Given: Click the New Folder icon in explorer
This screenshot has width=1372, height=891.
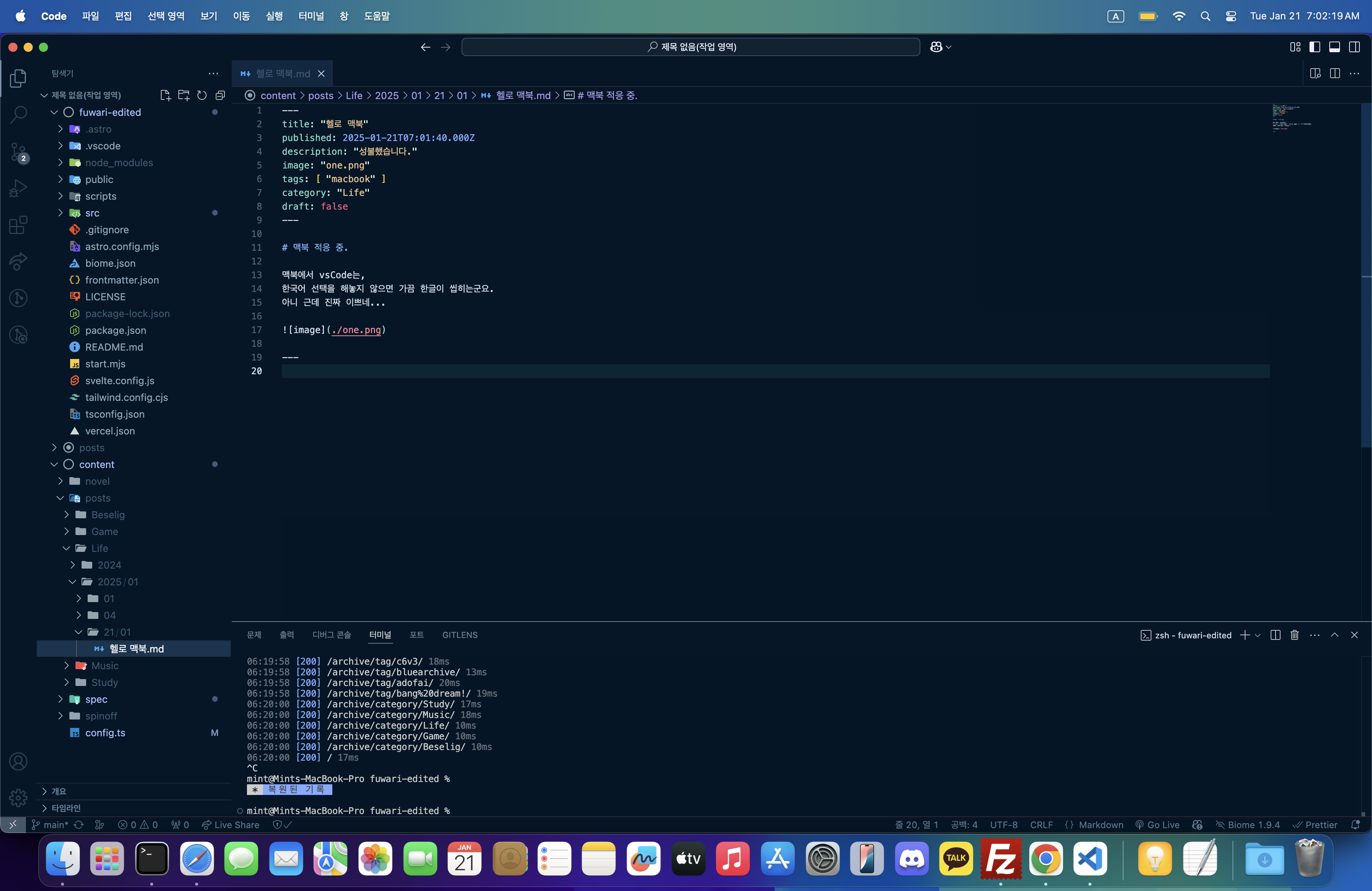Looking at the screenshot, I should (x=184, y=95).
